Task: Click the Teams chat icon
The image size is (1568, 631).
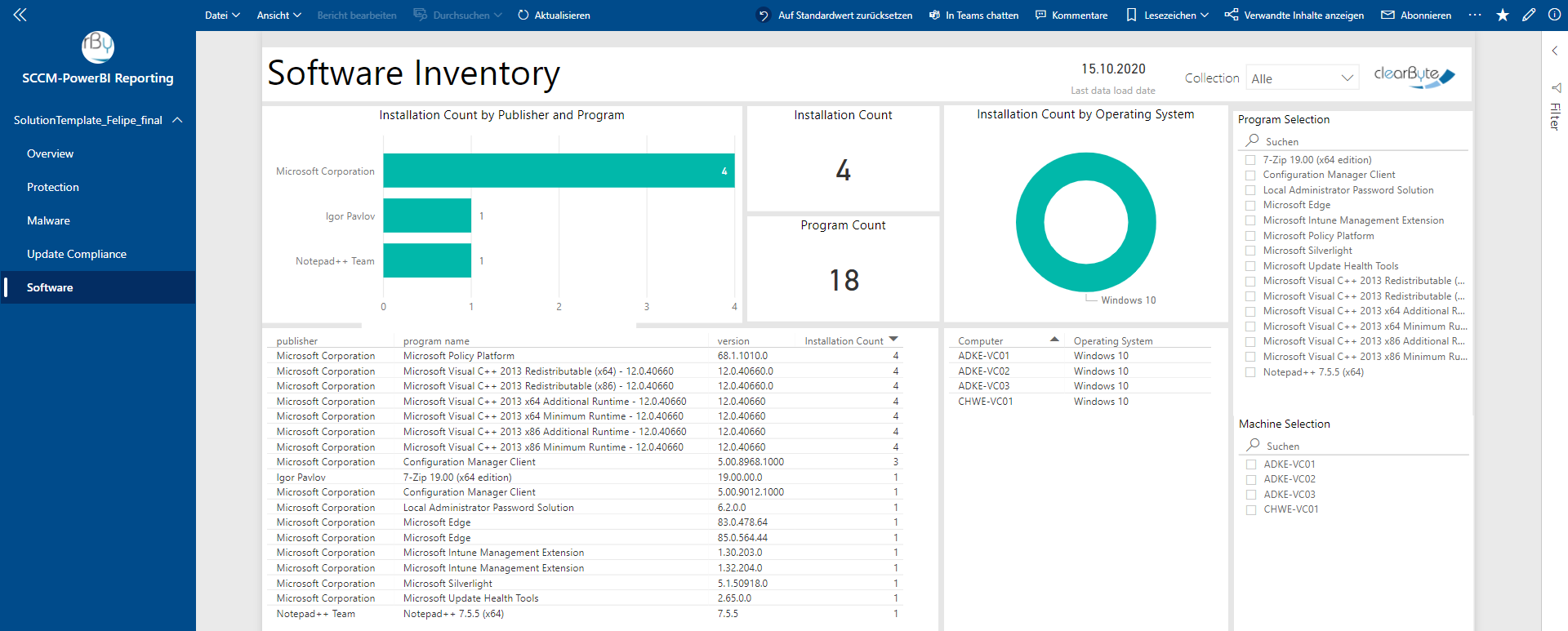Action: (934, 15)
